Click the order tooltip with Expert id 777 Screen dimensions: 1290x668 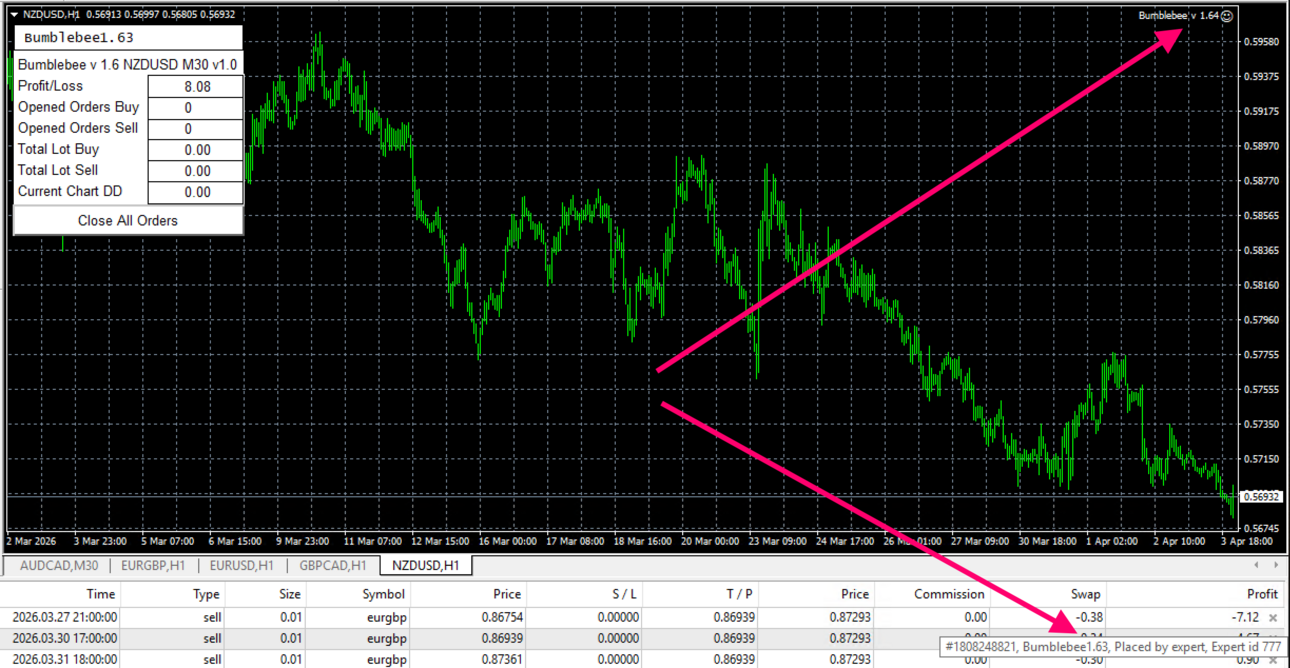[x=1113, y=647]
